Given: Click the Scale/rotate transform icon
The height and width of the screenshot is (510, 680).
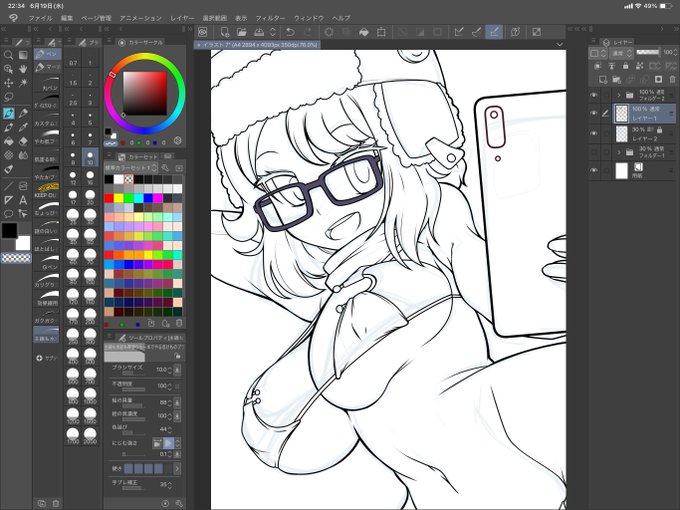Looking at the screenshot, I should coord(381,32).
